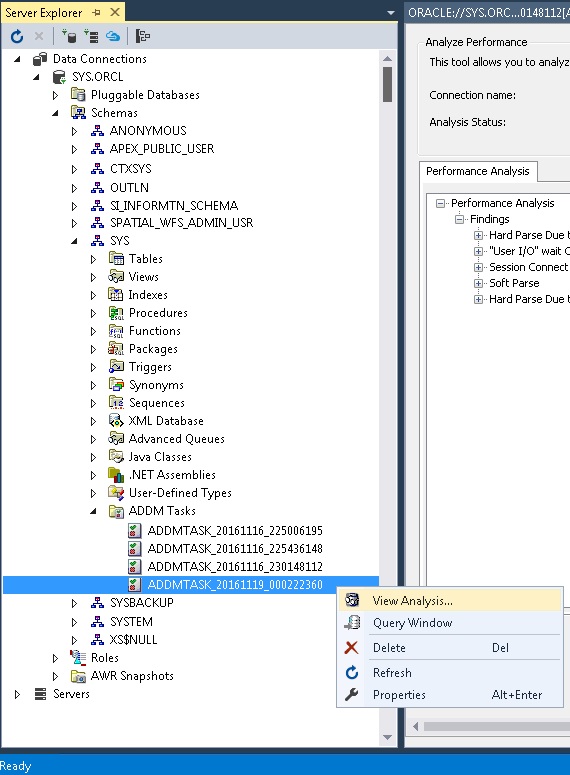Click the Roles node icon
Screen dimensions: 570x775
tap(78, 657)
